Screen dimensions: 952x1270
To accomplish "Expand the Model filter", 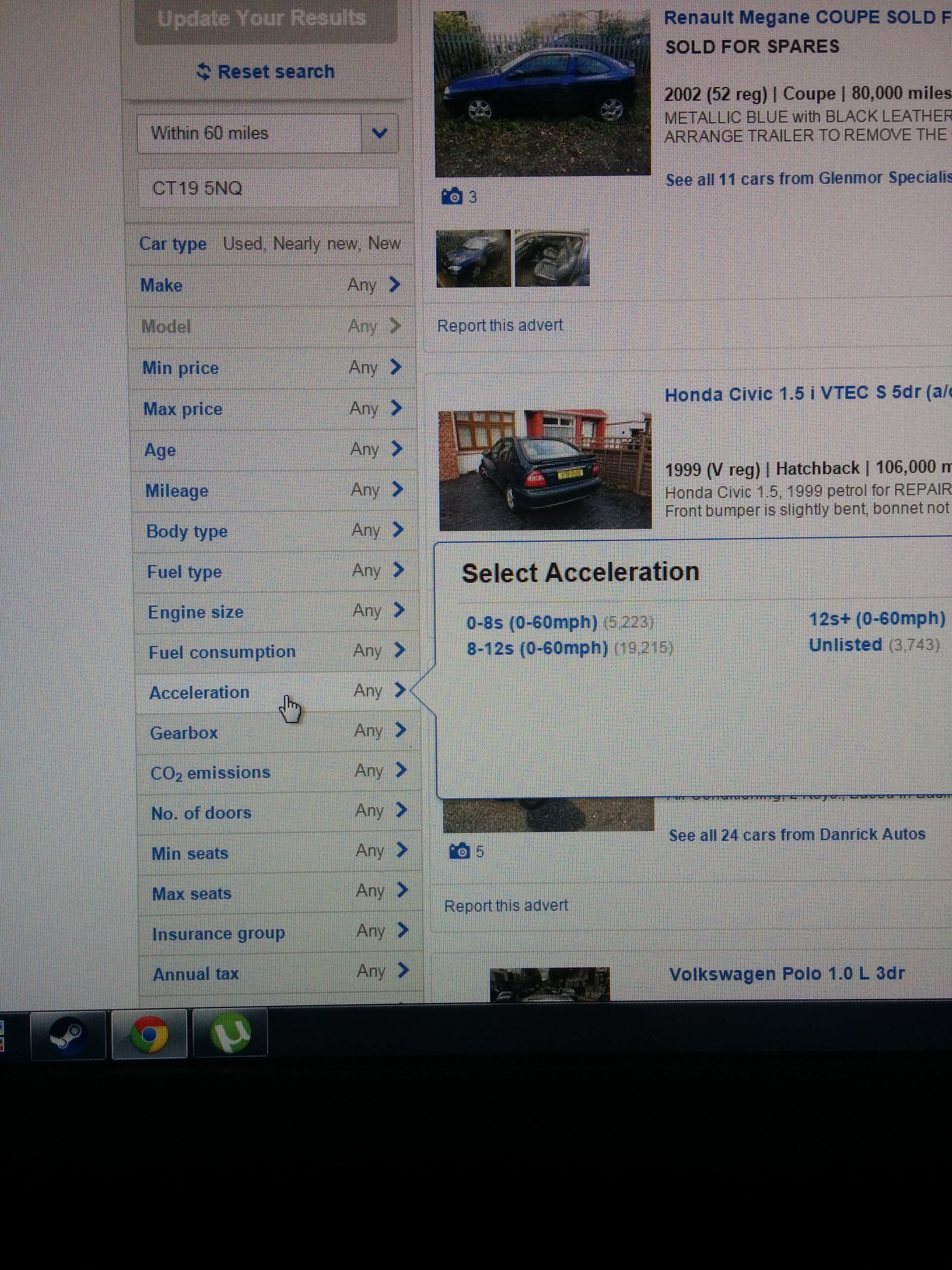I will 271,326.
